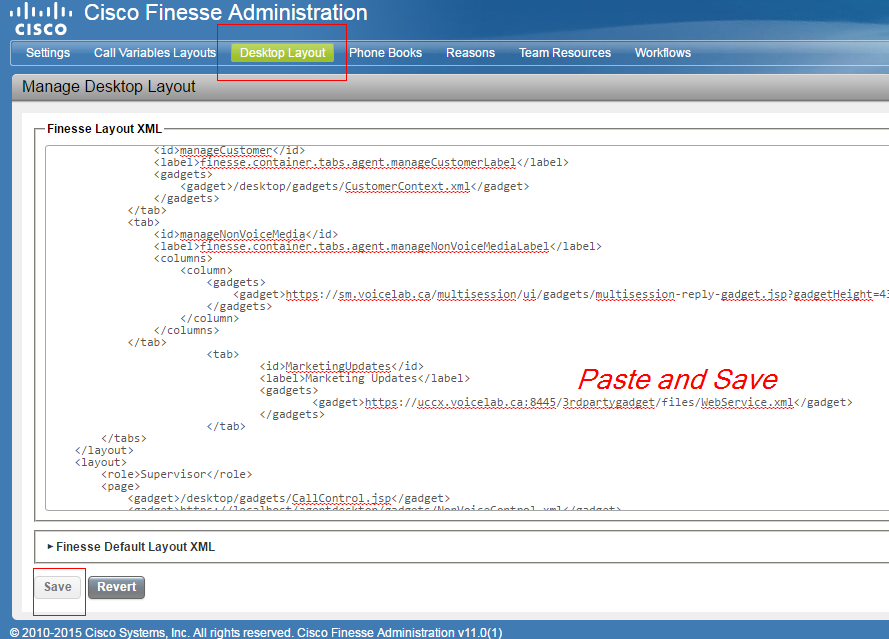Image resolution: width=889 pixels, height=639 pixels.
Task: Click the Supervisor role line
Action: tap(176, 475)
